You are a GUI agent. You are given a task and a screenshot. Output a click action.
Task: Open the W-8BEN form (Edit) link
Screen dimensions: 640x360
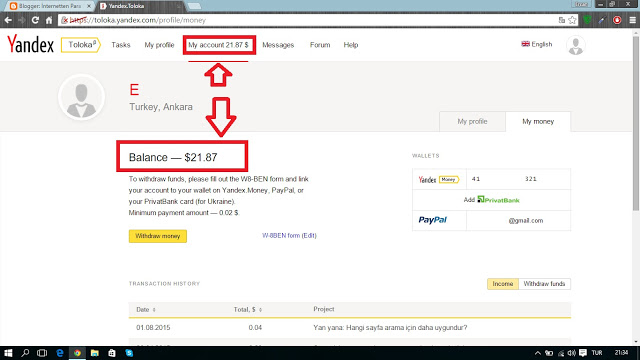click(289, 236)
